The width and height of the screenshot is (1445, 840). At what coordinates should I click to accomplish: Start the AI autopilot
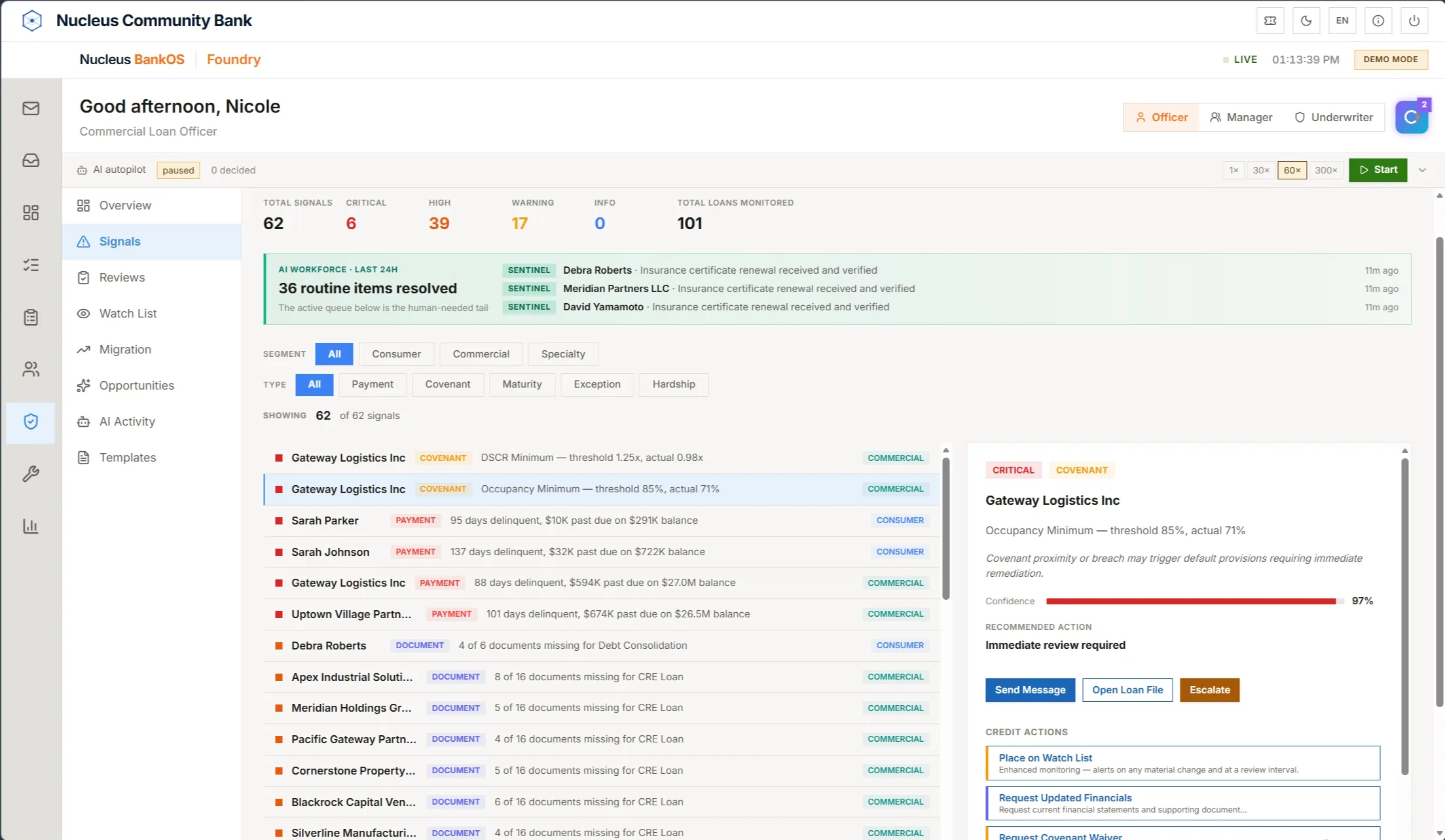click(1378, 170)
